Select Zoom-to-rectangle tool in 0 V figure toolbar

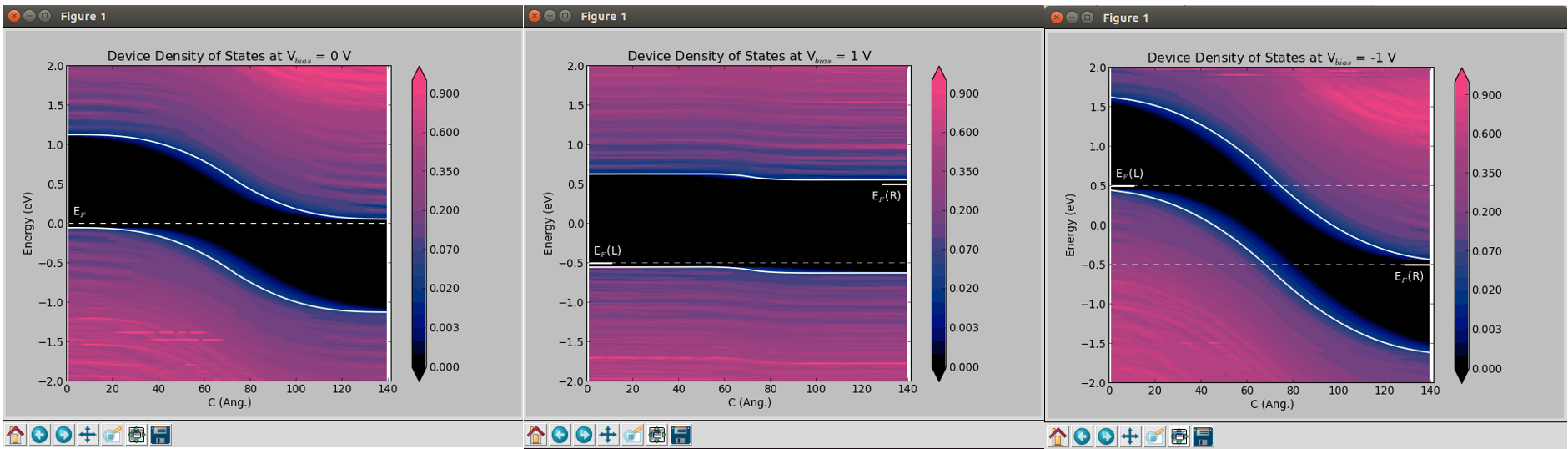(x=113, y=435)
